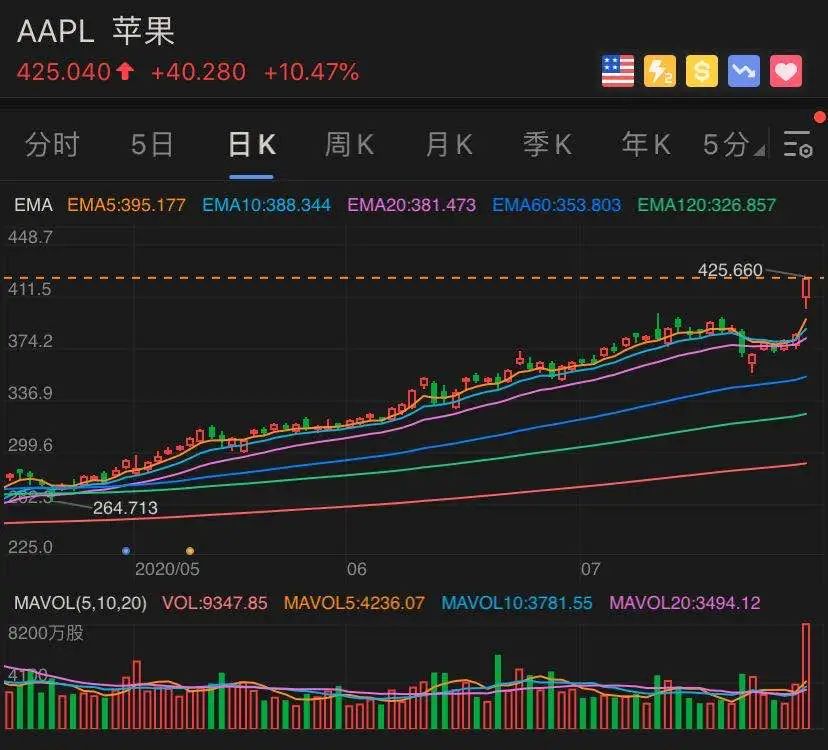Click the 06 month axis label
828x750 pixels.
(x=356, y=569)
